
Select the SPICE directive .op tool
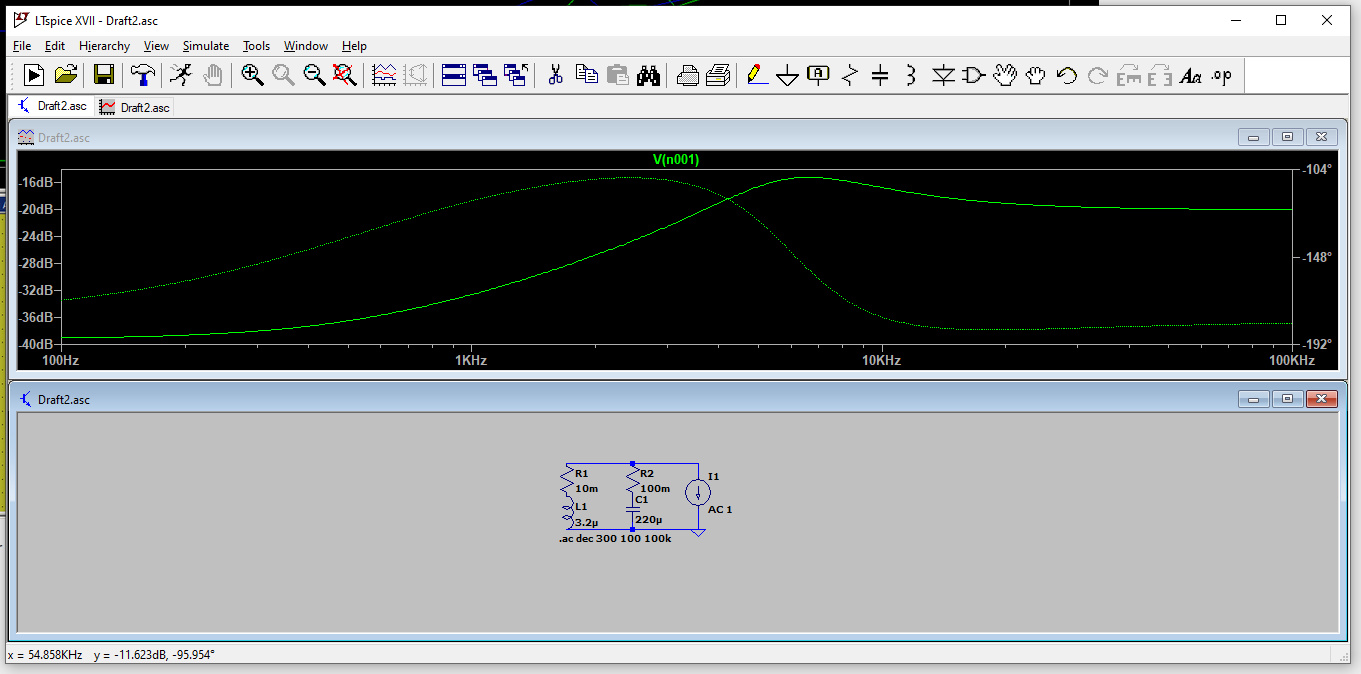1221,75
